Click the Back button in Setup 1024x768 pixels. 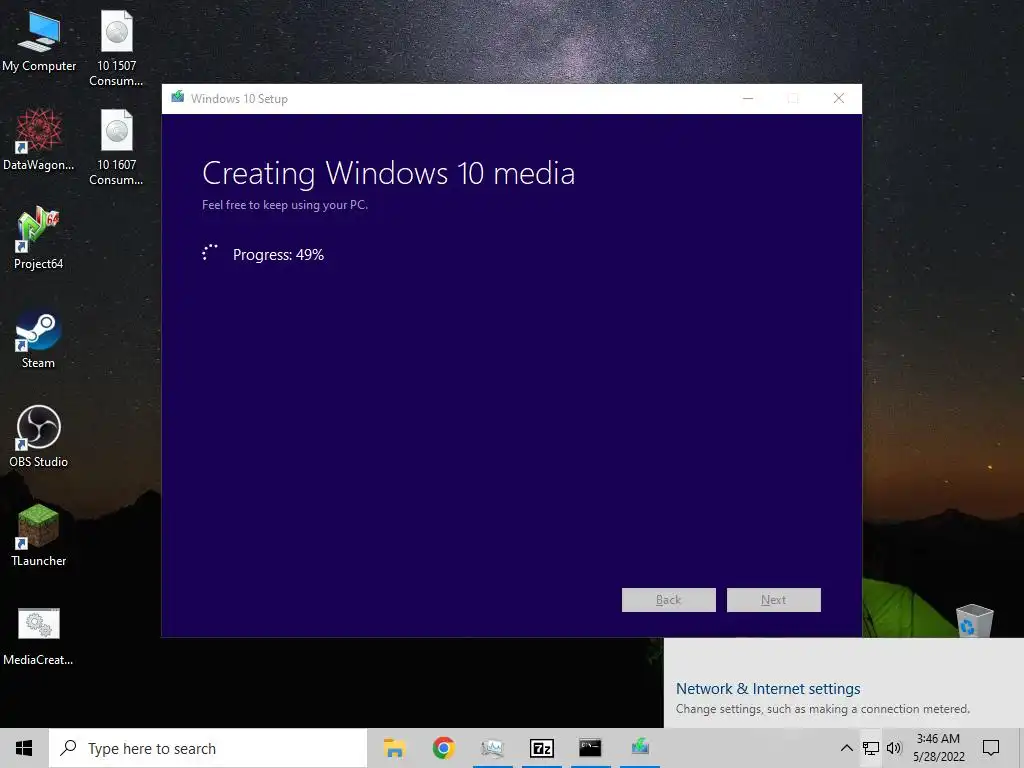(669, 600)
